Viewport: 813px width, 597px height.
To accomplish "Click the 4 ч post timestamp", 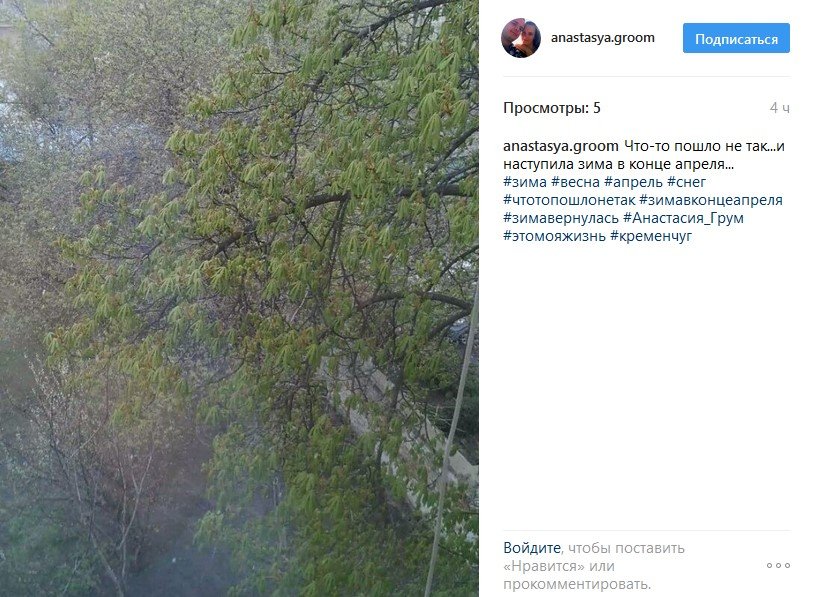I will [780, 108].
